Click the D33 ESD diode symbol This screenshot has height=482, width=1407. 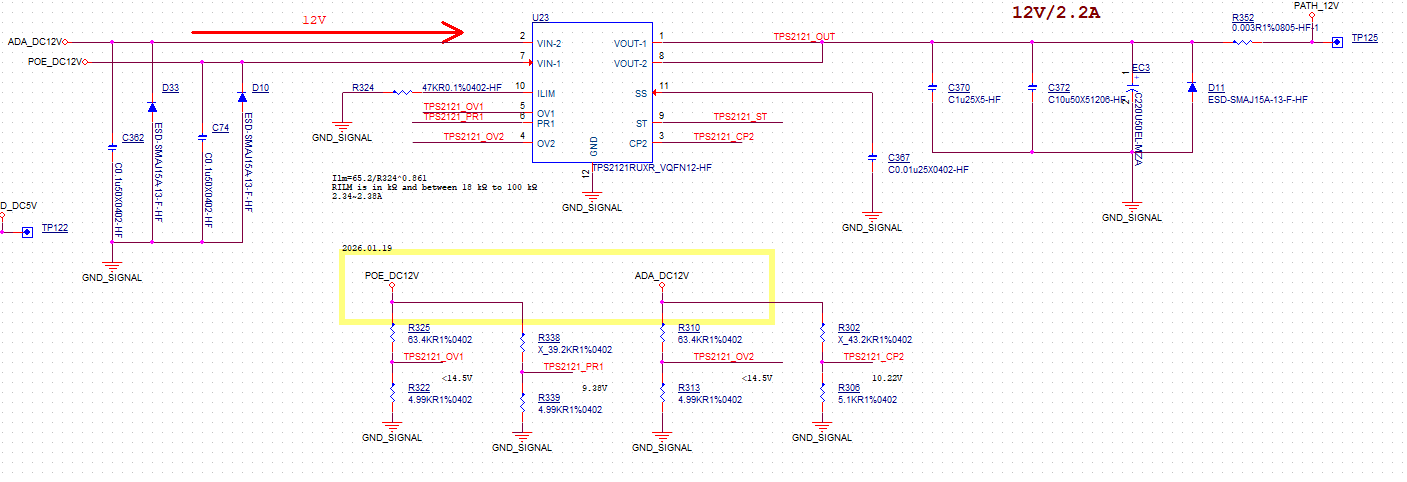[x=152, y=106]
